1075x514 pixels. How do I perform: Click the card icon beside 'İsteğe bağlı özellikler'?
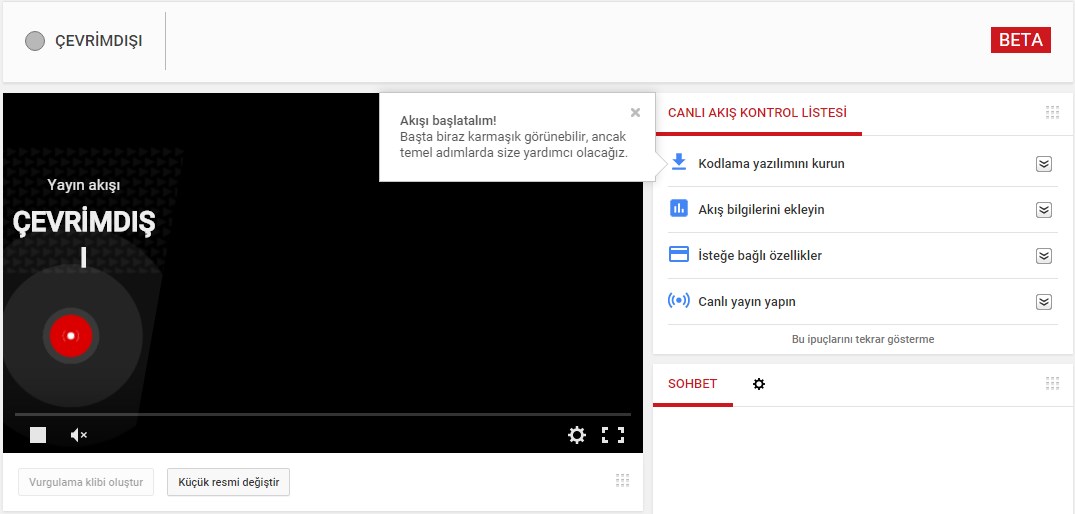click(x=679, y=255)
